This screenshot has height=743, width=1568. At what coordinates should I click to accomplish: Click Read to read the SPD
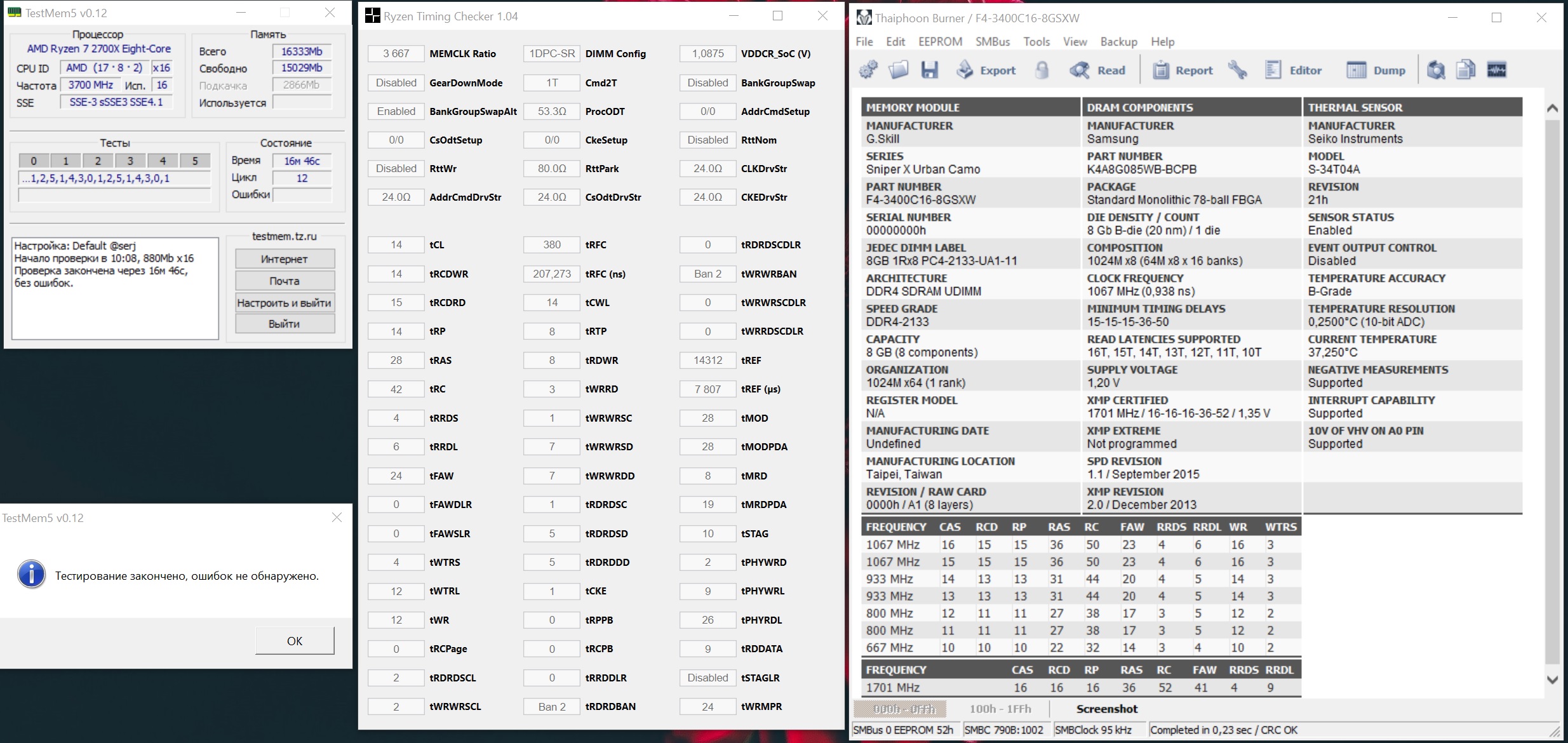click(x=1098, y=70)
